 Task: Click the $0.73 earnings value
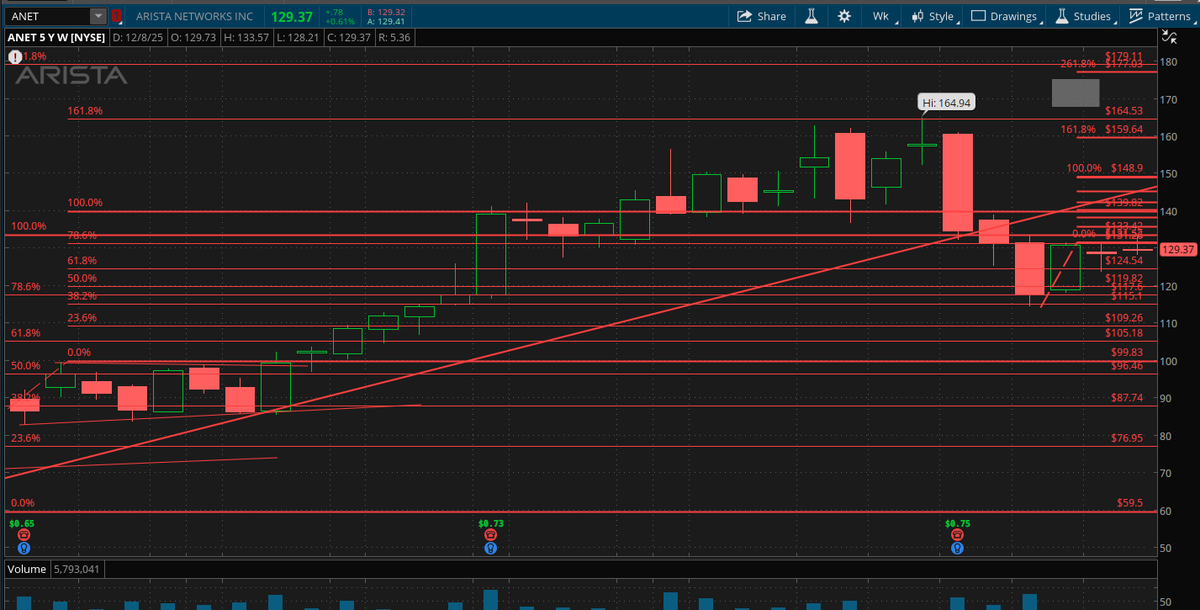[x=490, y=523]
